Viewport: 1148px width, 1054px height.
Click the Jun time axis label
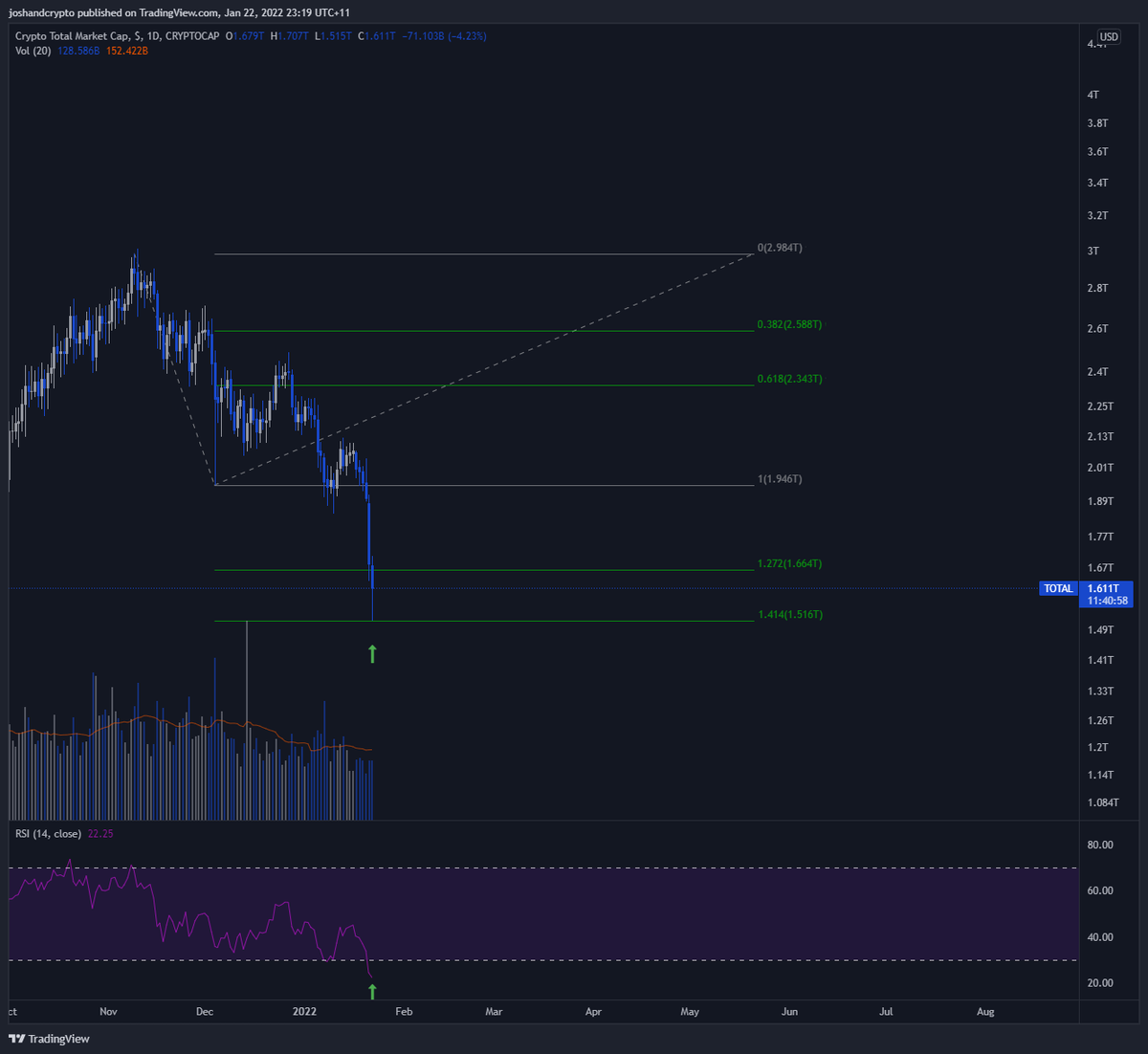pyautogui.click(x=789, y=1012)
